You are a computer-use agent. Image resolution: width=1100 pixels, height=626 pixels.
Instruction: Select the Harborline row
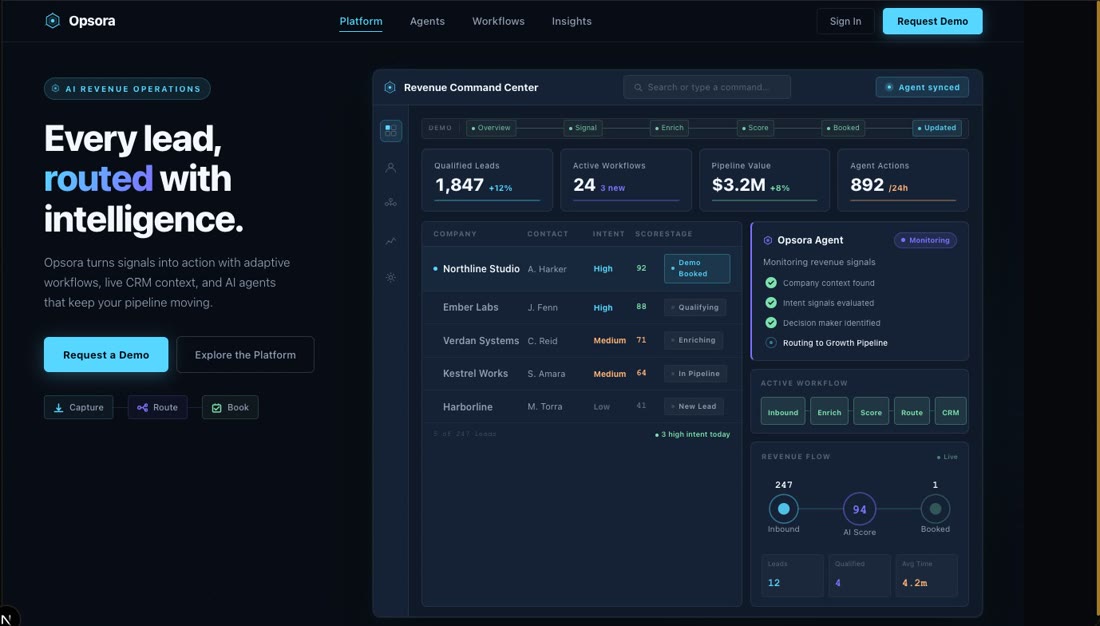(x=582, y=406)
